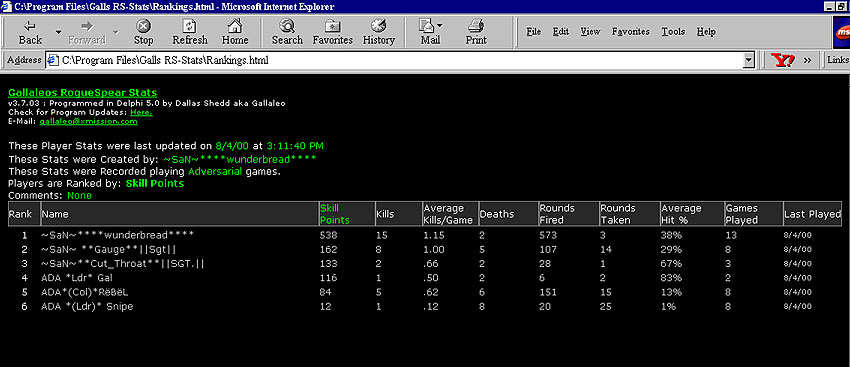Click the Forward toolbar button

click(x=87, y=33)
